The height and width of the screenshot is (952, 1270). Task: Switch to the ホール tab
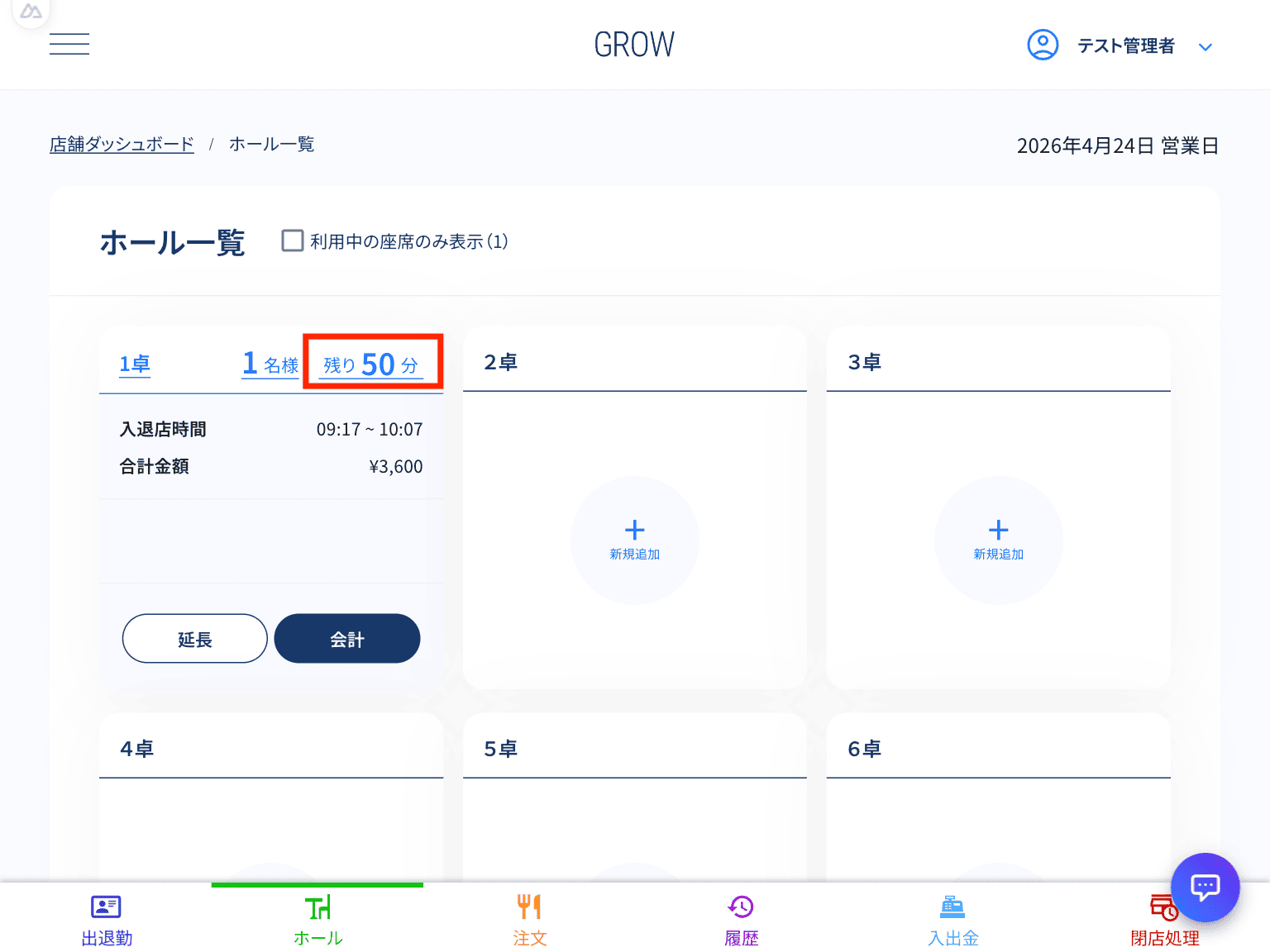coord(317,920)
